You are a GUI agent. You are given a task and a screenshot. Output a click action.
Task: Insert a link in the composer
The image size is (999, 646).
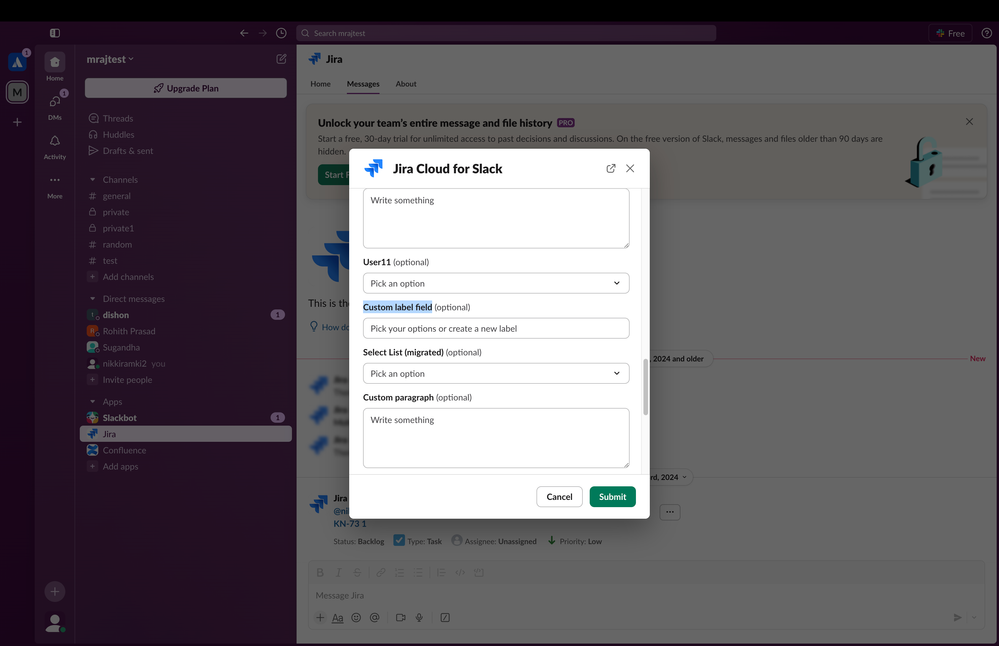pyautogui.click(x=380, y=573)
